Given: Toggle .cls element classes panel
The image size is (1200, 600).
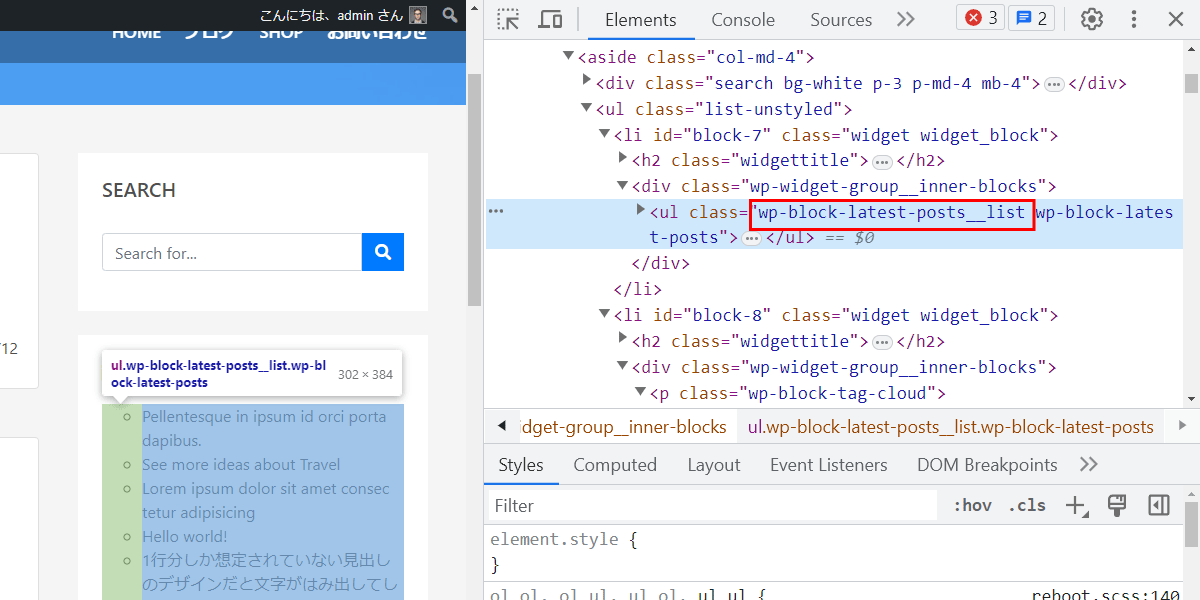Looking at the screenshot, I should pos(1027,506).
